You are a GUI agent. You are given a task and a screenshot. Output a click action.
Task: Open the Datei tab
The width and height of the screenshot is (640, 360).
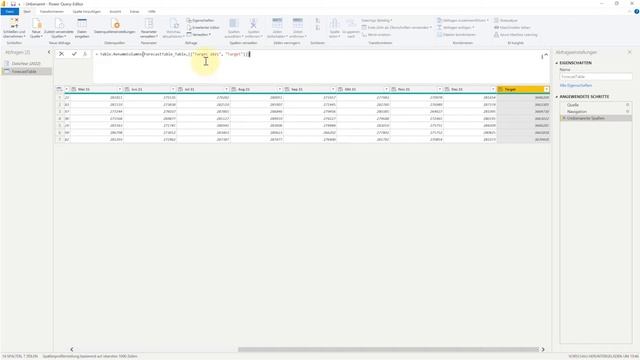tap(9, 11)
